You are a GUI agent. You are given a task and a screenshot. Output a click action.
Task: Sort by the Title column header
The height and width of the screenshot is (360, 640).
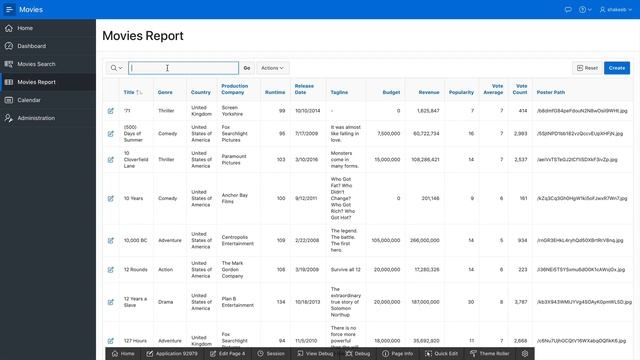click(x=129, y=93)
